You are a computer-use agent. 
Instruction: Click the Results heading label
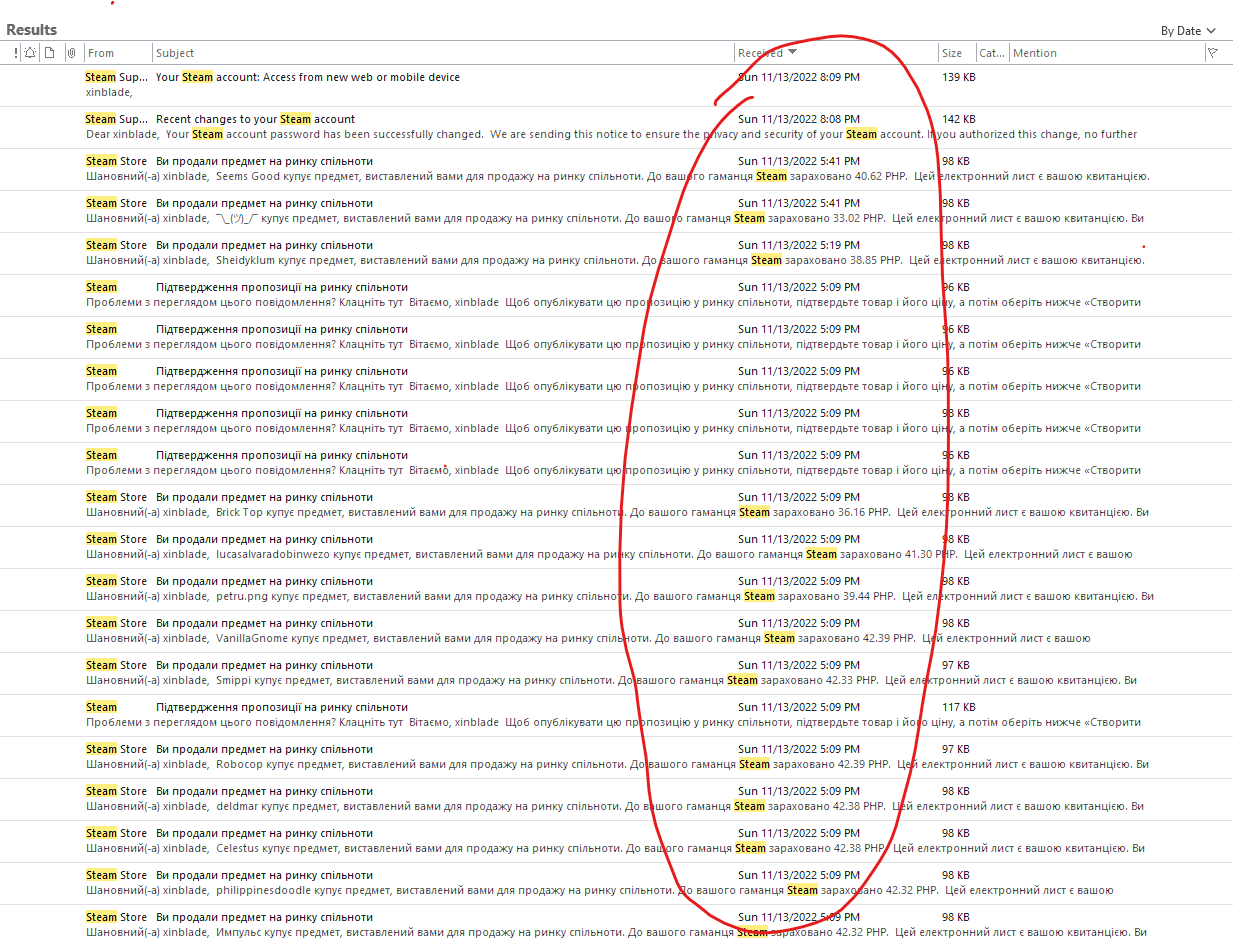(32, 29)
